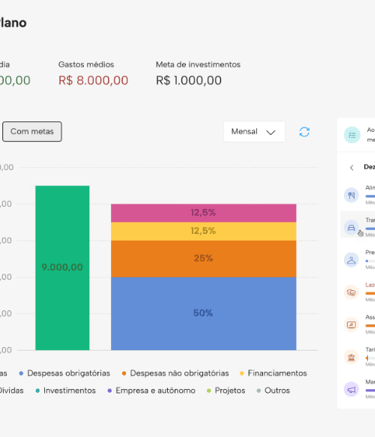This screenshot has width=375, height=437.
Task: Select the orange screen subscriptions category icon
Action: click(351, 325)
